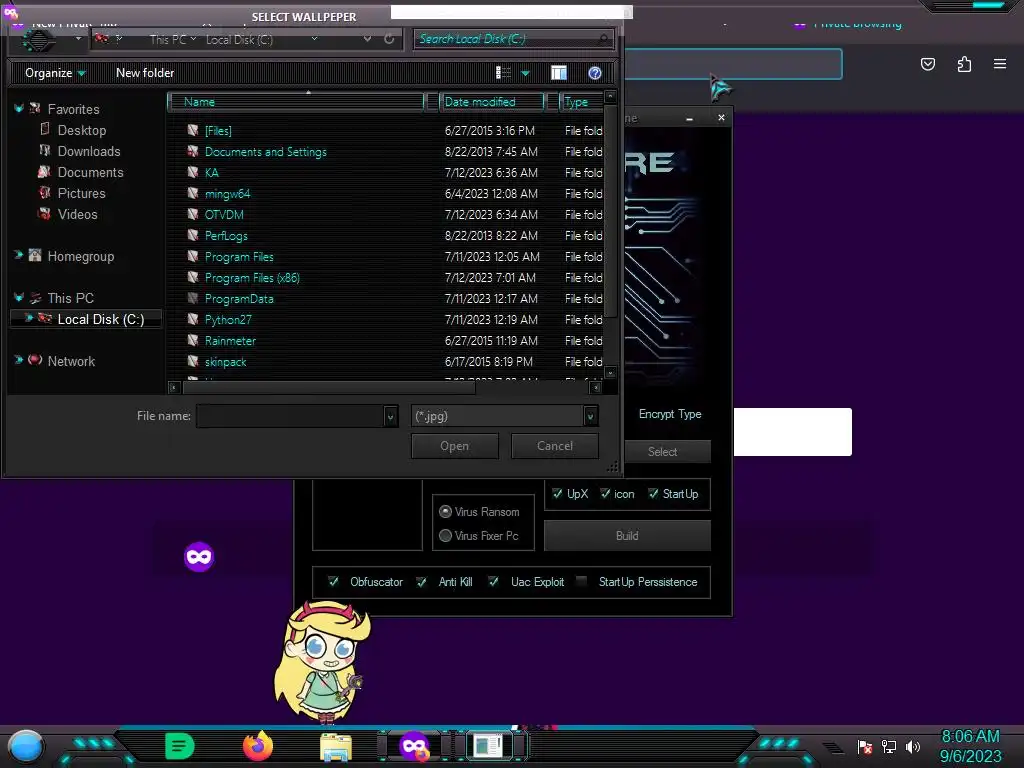1024x768 pixels.
Task: Click the This PC breadcrumb
Action: 168,40
